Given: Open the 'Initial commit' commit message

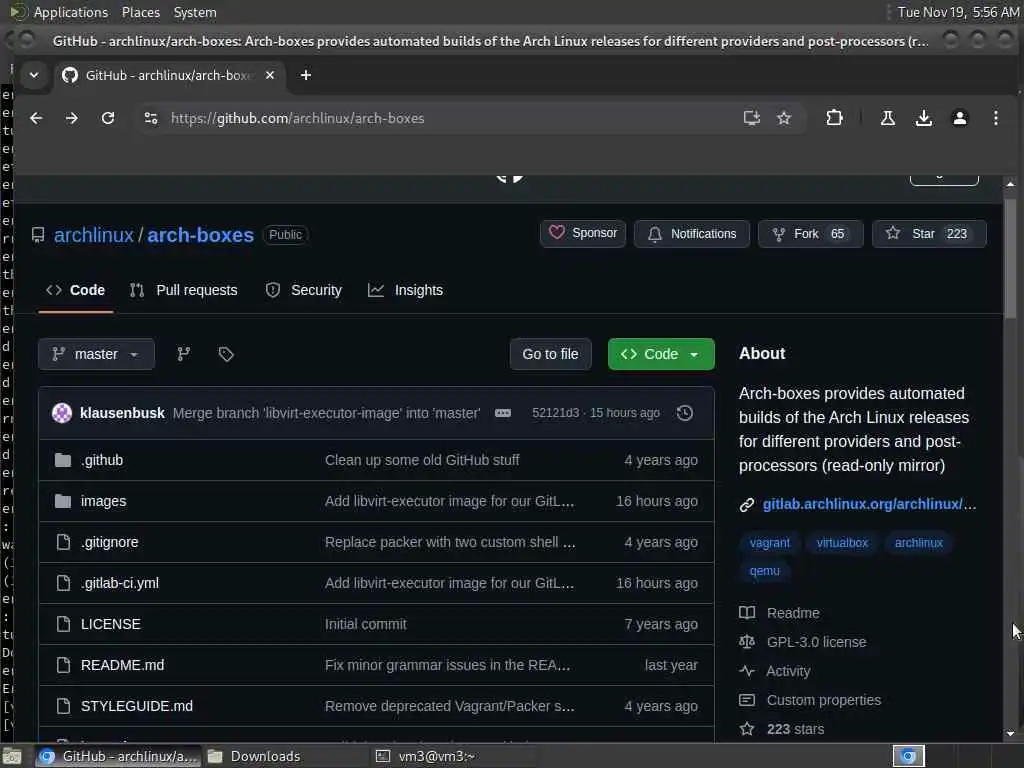Looking at the screenshot, I should [366, 624].
